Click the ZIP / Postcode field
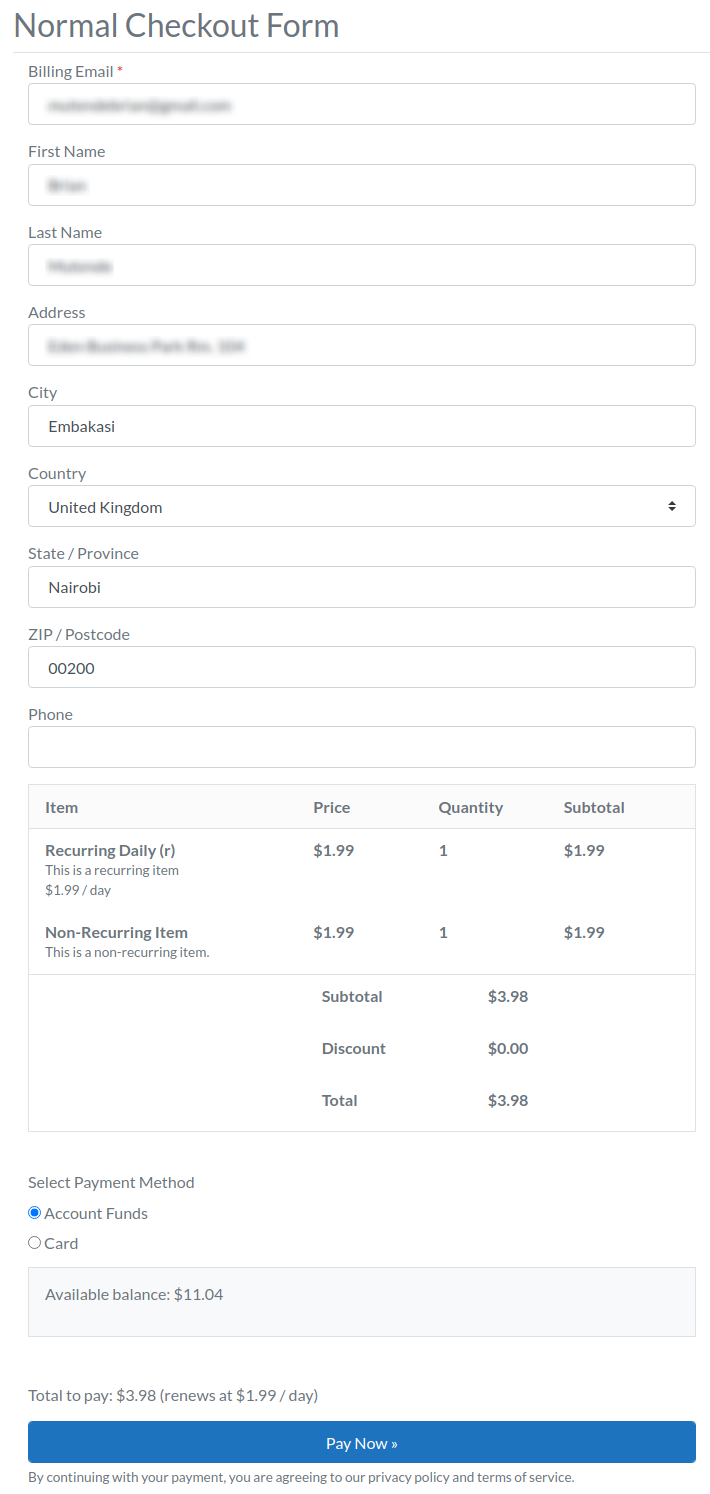The height and width of the screenshot is (1494, 710). 361,667
